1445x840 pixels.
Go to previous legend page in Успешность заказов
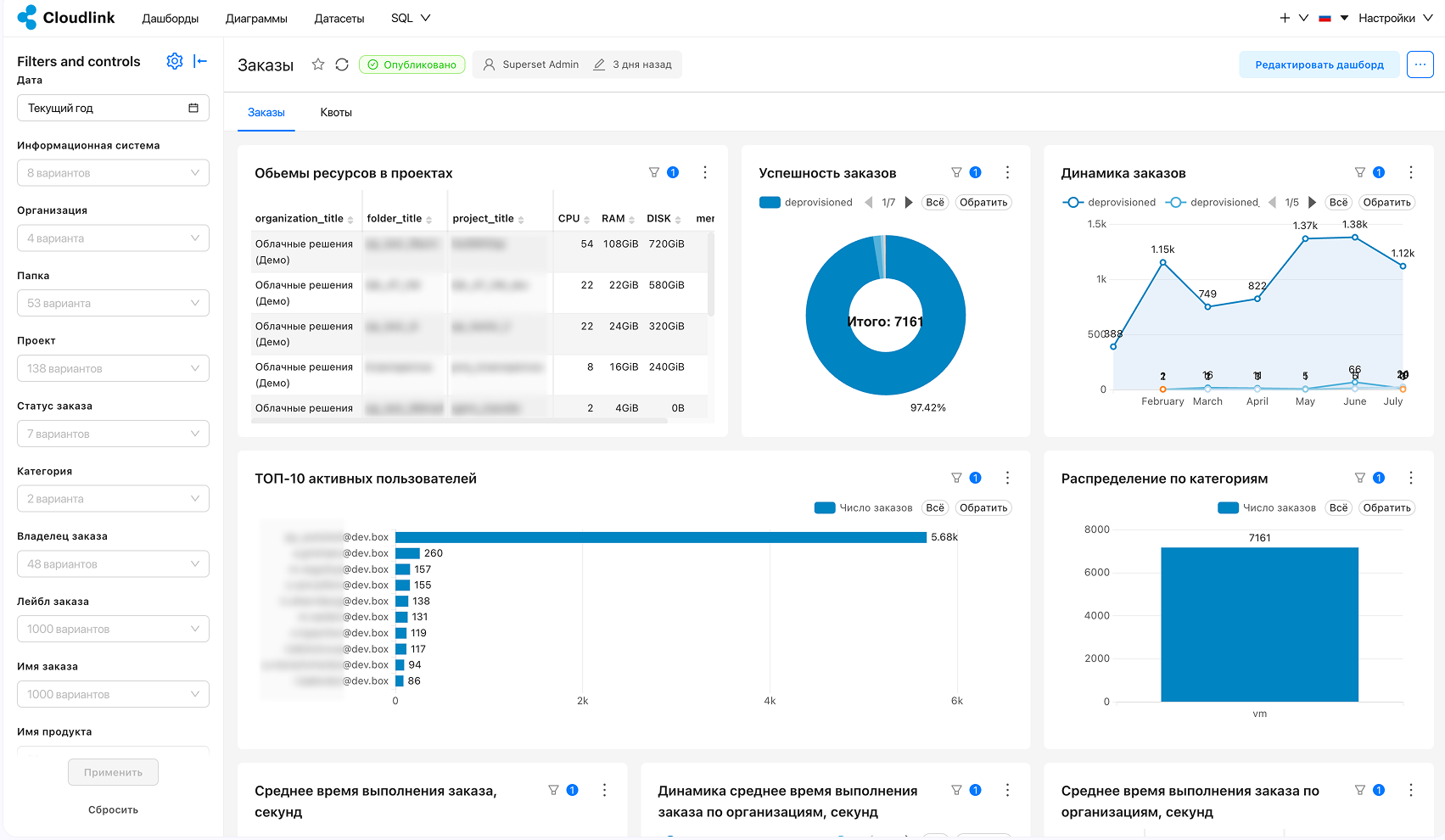869,202
